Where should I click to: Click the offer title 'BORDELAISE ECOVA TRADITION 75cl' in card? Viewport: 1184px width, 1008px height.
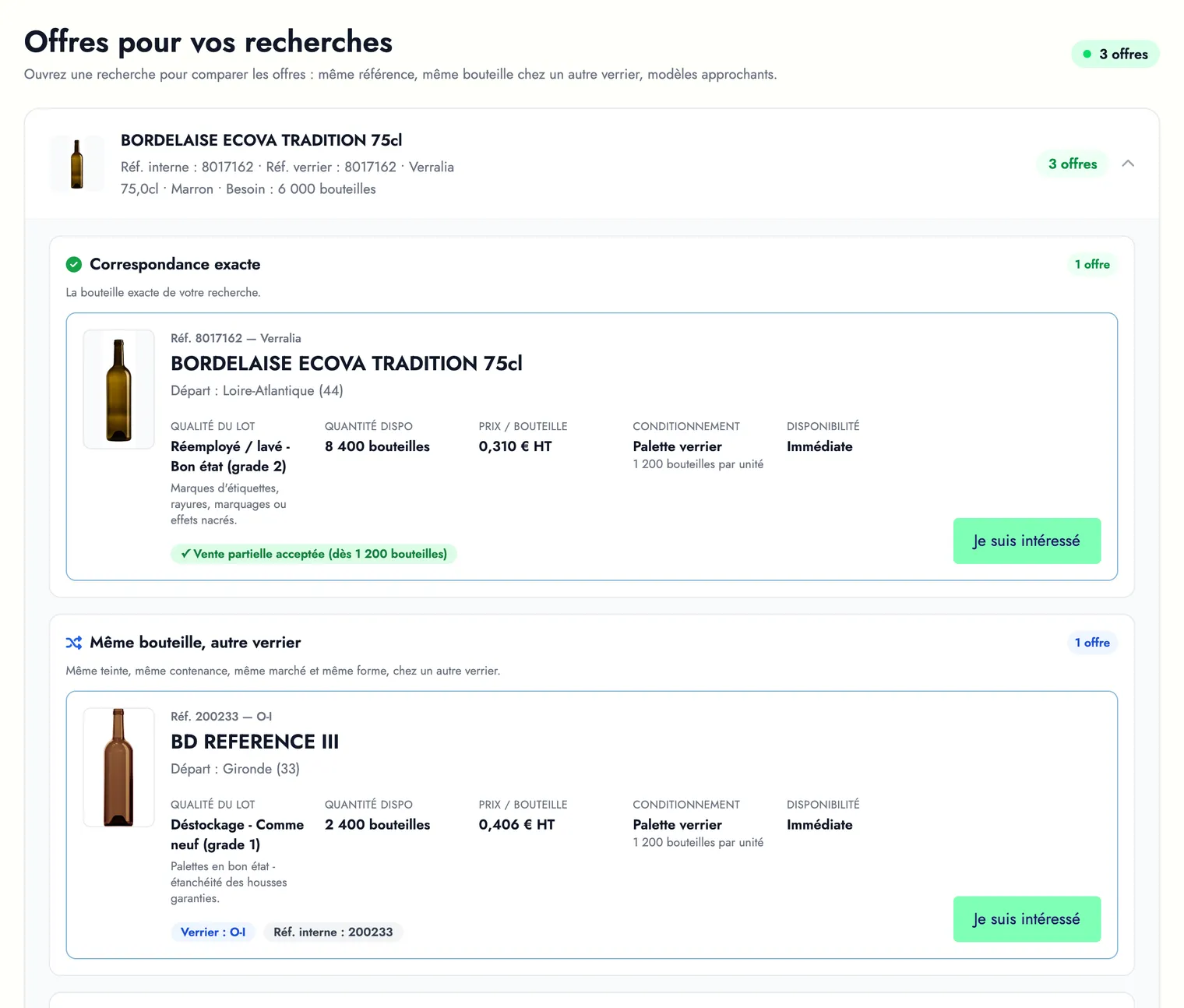(x=347, y=364)
